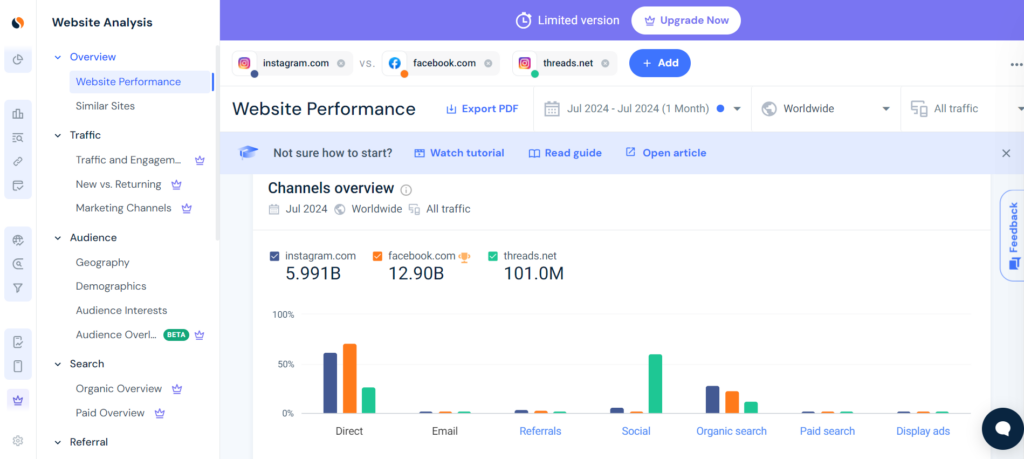1024x459 pixels.
Task: Click the sidebar vertical scrollbar
Action: point(217,142)
